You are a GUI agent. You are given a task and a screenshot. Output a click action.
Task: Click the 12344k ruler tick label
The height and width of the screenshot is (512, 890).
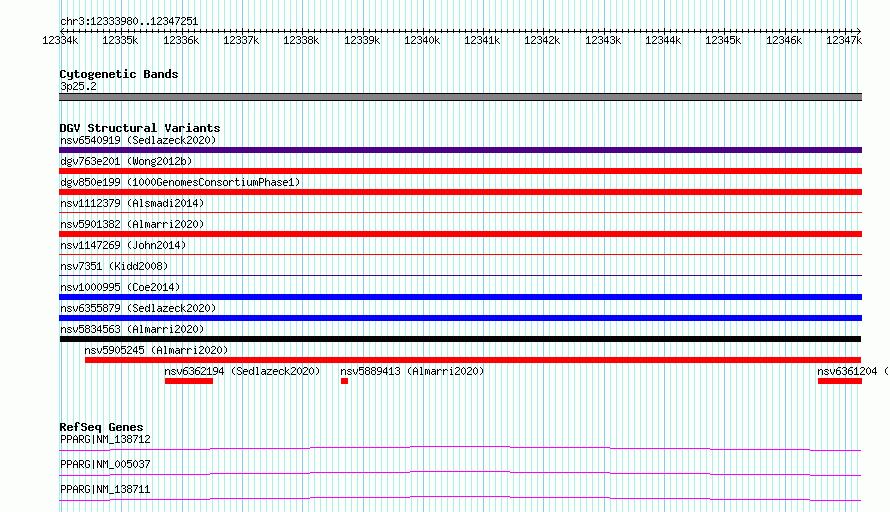pos(664,40)
